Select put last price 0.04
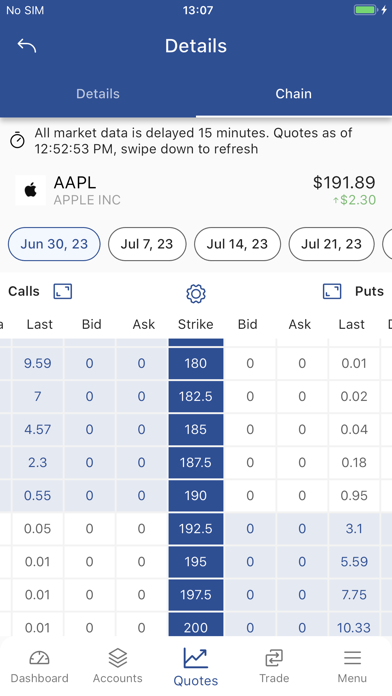Screen dimensions: 392x696 pos(354,430)
